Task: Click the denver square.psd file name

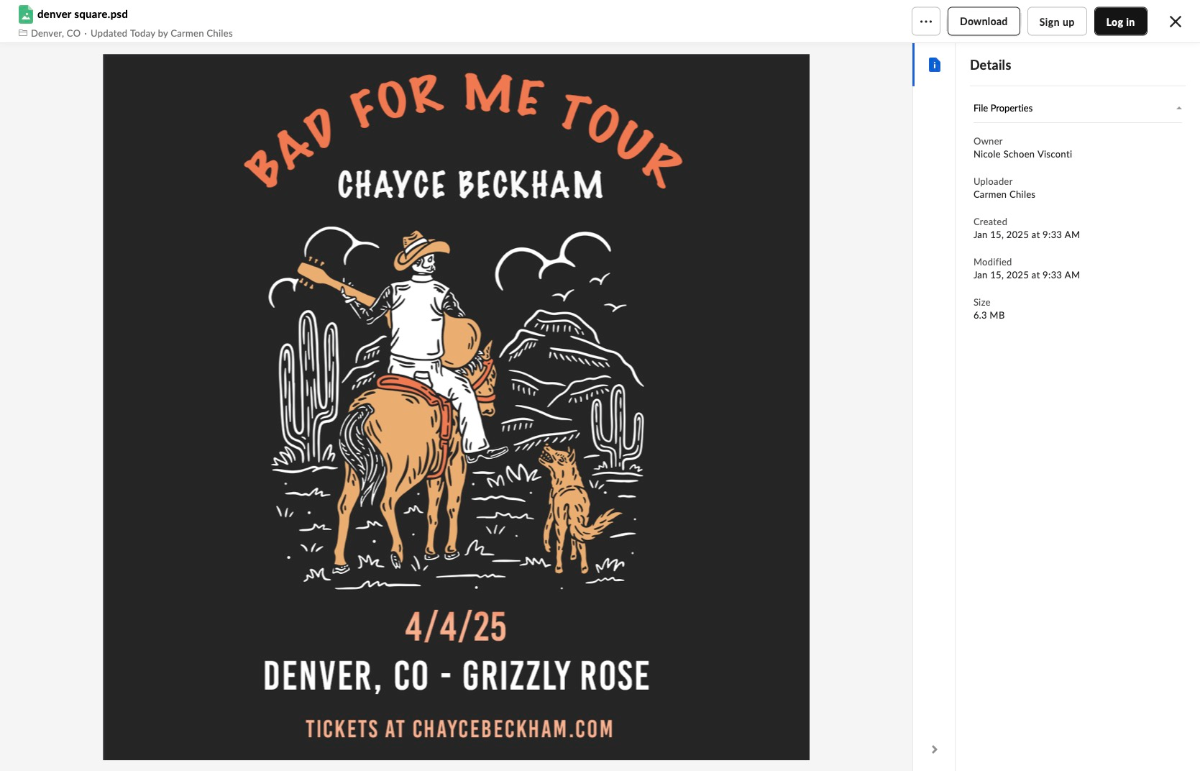Action: (82, 14)
